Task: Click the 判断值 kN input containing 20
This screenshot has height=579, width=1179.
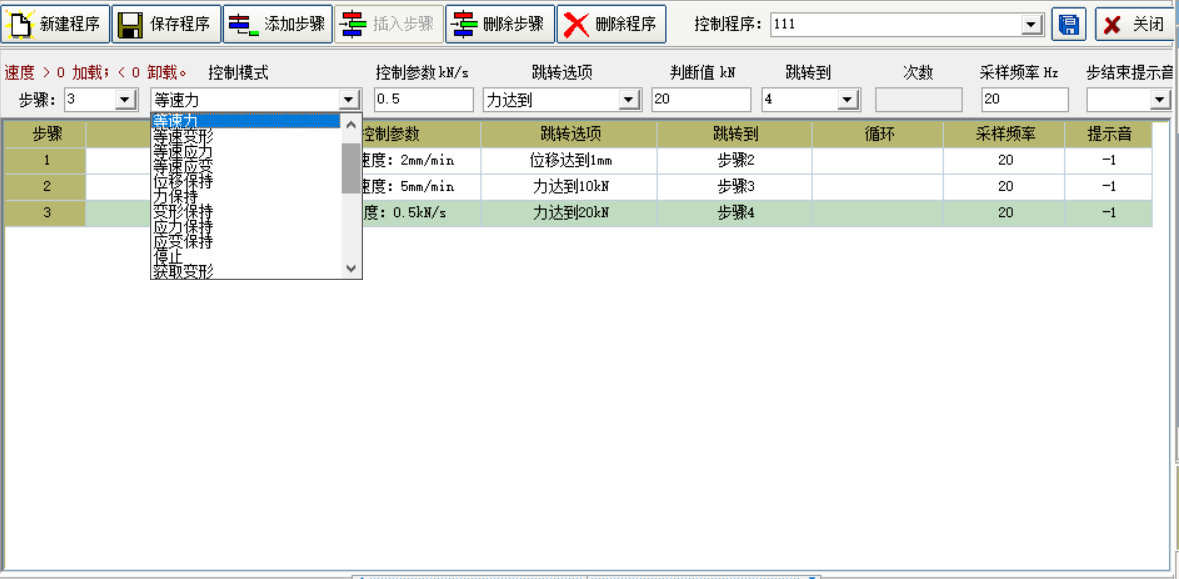Action: pos(700,99)
